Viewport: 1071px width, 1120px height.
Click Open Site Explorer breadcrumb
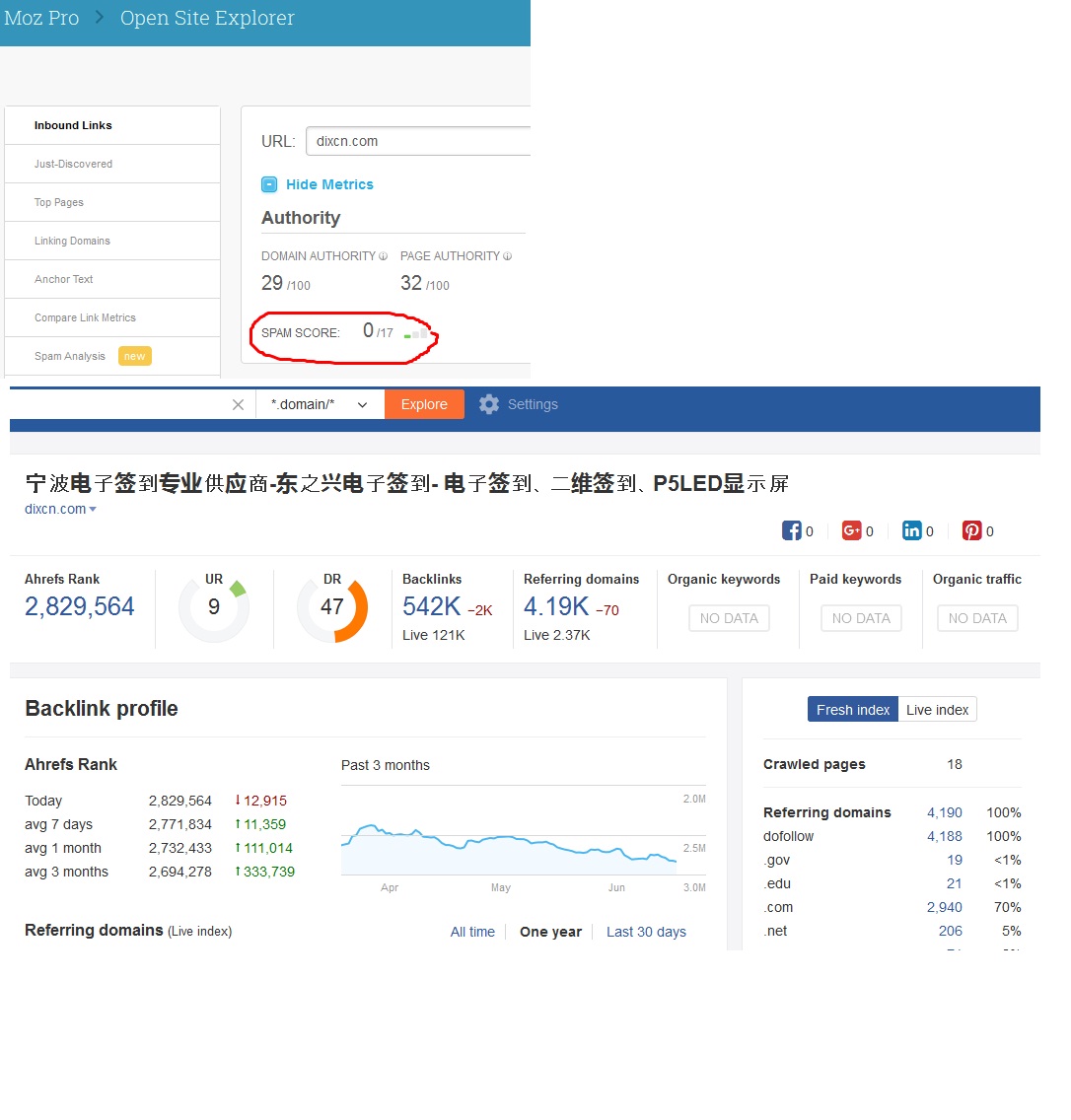click(207, 18)
